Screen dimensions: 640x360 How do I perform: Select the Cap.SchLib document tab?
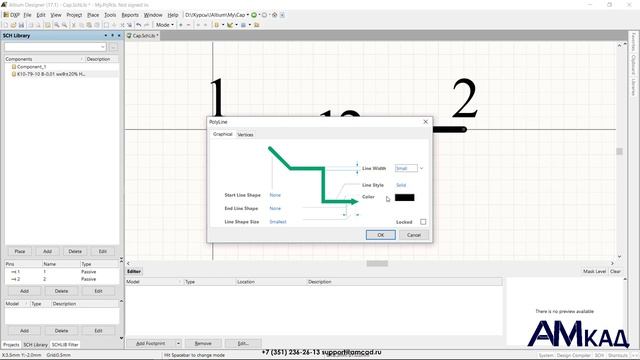(x=143, y=36)
